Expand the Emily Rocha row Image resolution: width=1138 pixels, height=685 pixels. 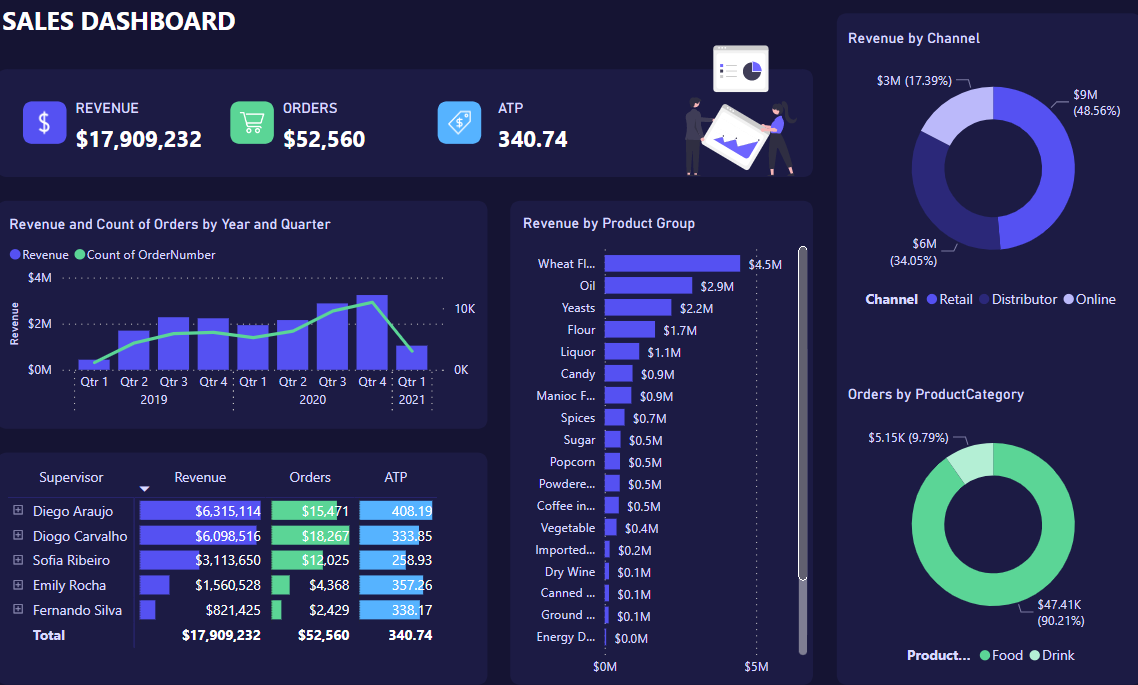18,585
